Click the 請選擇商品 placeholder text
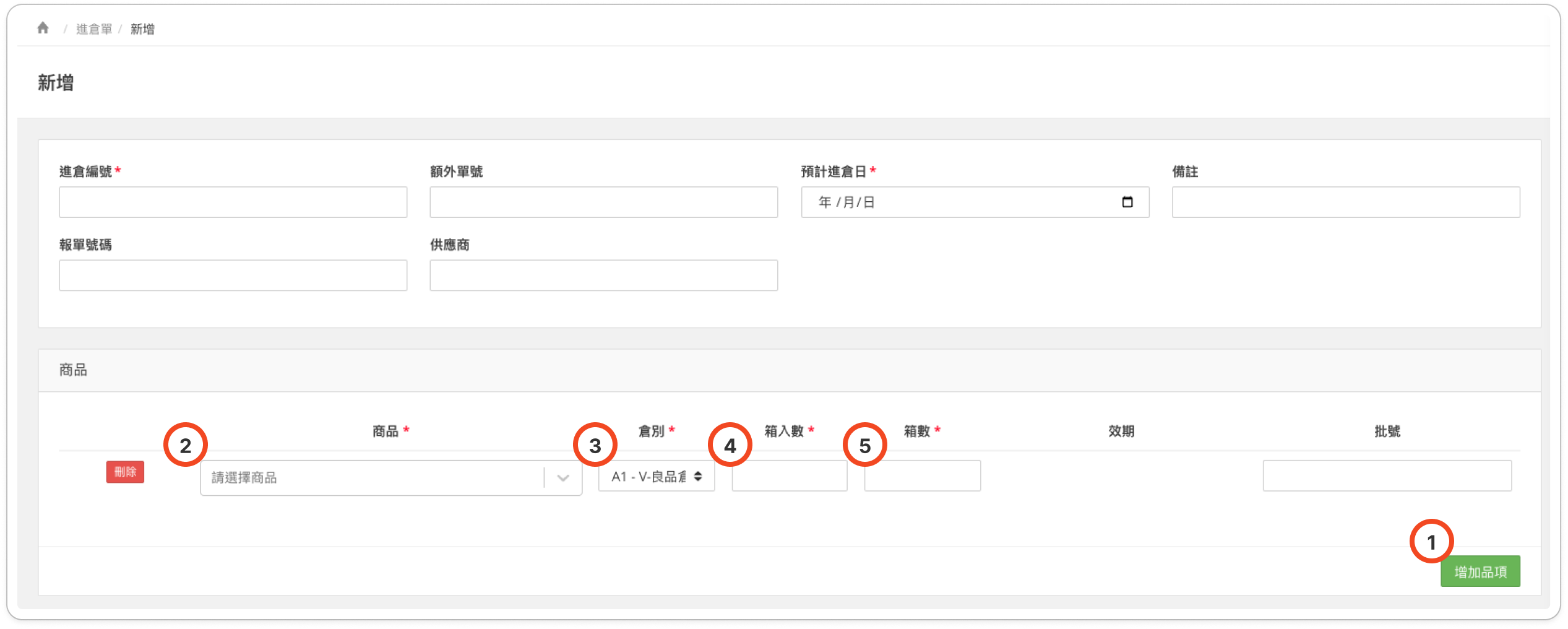Screen dimensions: 1568x629 [244, 478]
